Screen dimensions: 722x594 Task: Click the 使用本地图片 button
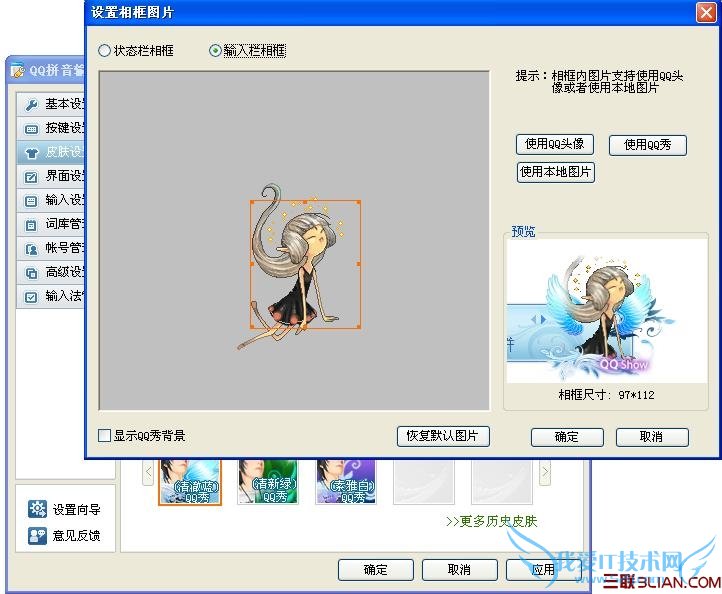point(555,172)
